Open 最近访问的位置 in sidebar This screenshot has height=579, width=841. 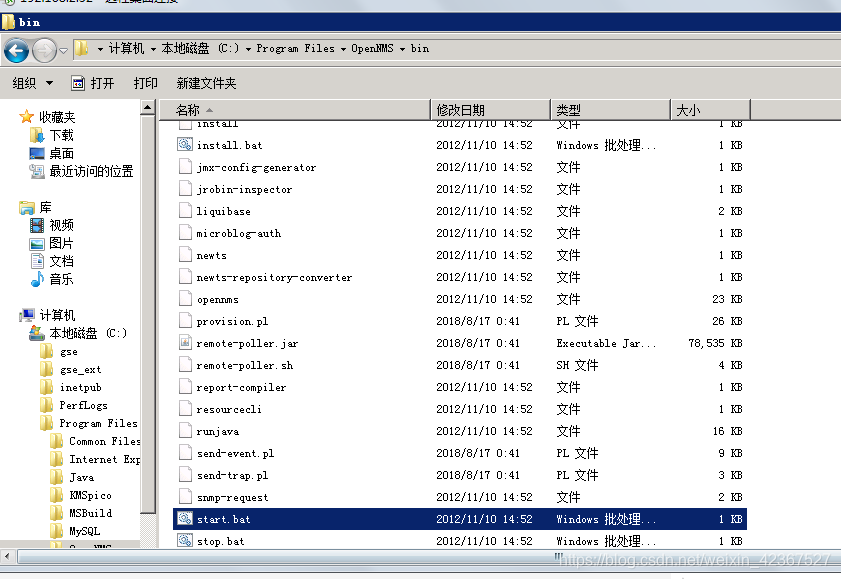pos(81,172)
